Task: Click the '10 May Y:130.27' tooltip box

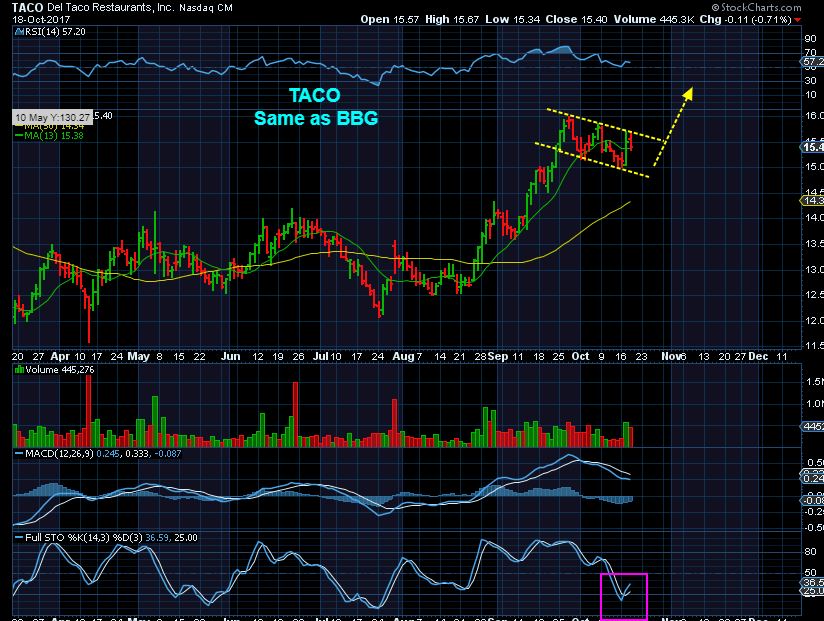Action: (x=53, y=117)
